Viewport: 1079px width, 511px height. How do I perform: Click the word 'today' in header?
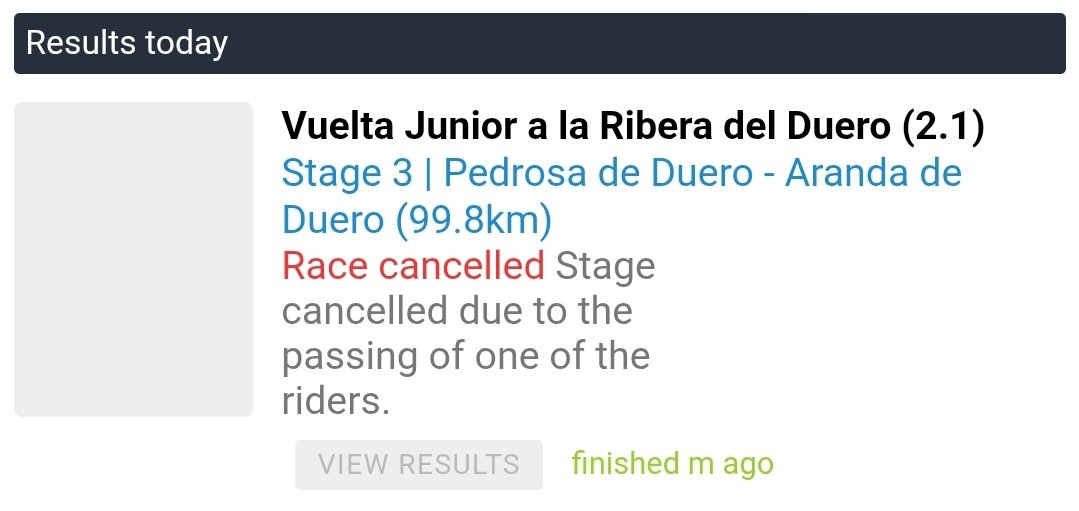point(186,44)
